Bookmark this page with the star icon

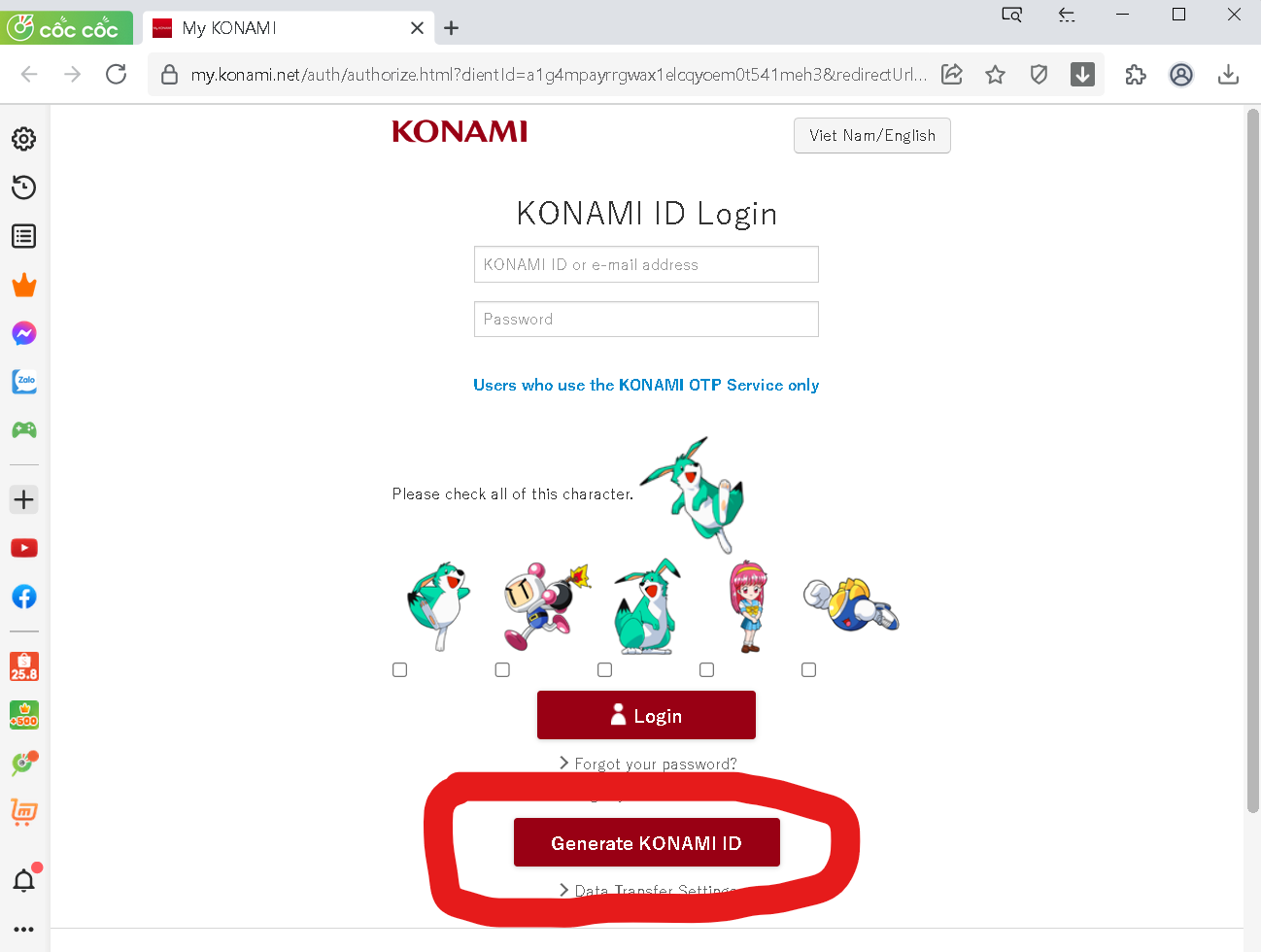pos(995,75)
